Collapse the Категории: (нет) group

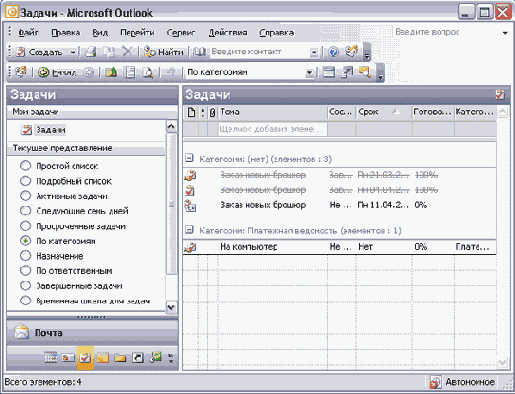[x=189, y=158]
